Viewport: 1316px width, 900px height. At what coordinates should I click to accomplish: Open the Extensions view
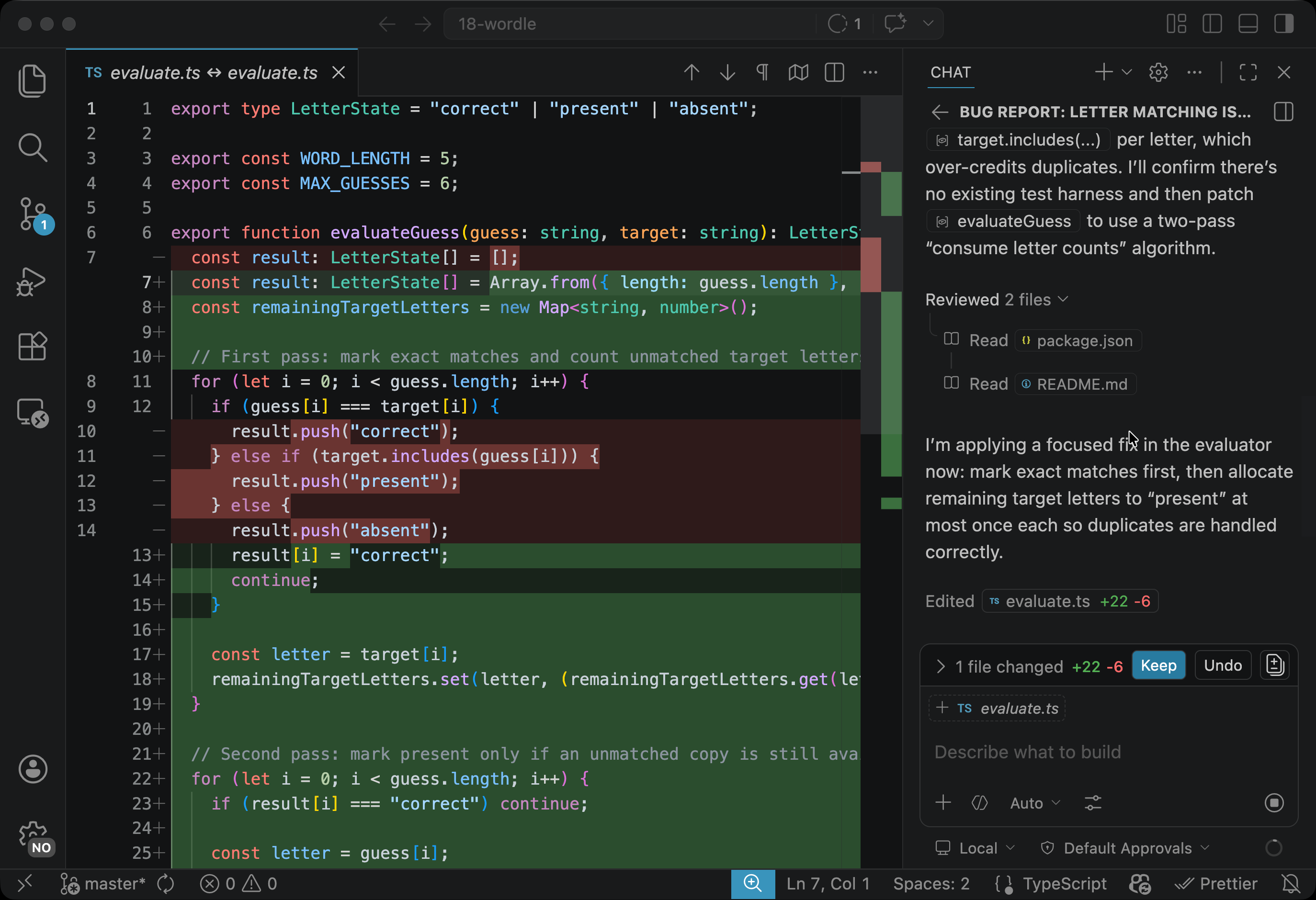32,345
